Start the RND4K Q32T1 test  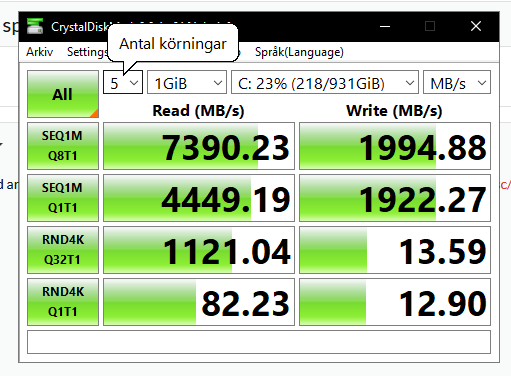63,250
